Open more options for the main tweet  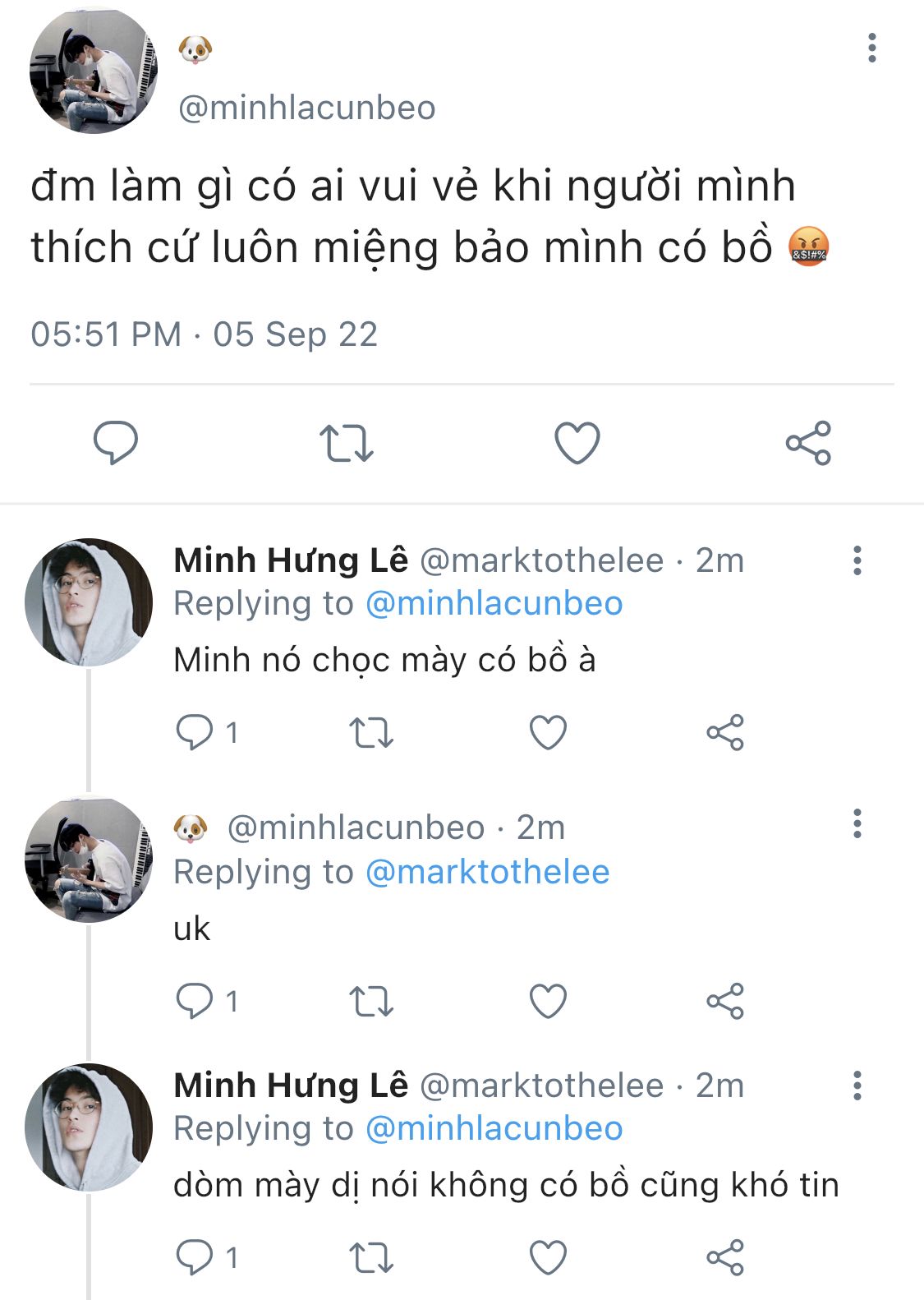coord(872,48)
